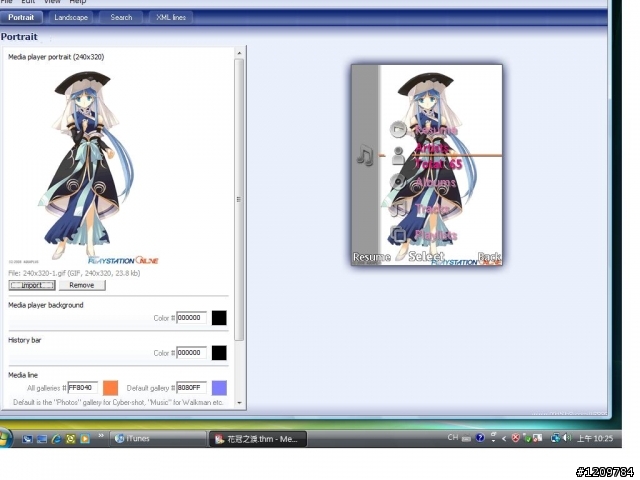Open the View menu

coord(52,2)
